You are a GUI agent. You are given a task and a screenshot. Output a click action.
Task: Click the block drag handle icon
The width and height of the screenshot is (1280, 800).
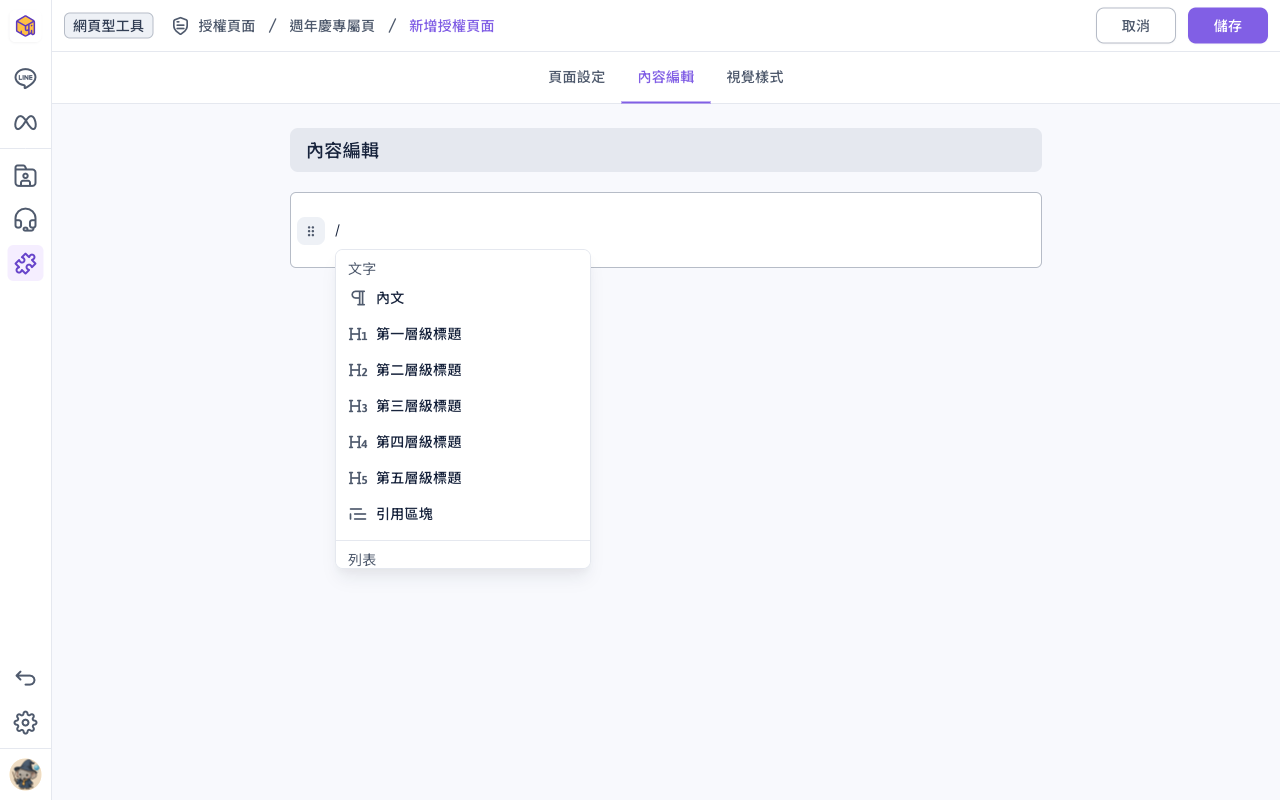tap(311, 231)
